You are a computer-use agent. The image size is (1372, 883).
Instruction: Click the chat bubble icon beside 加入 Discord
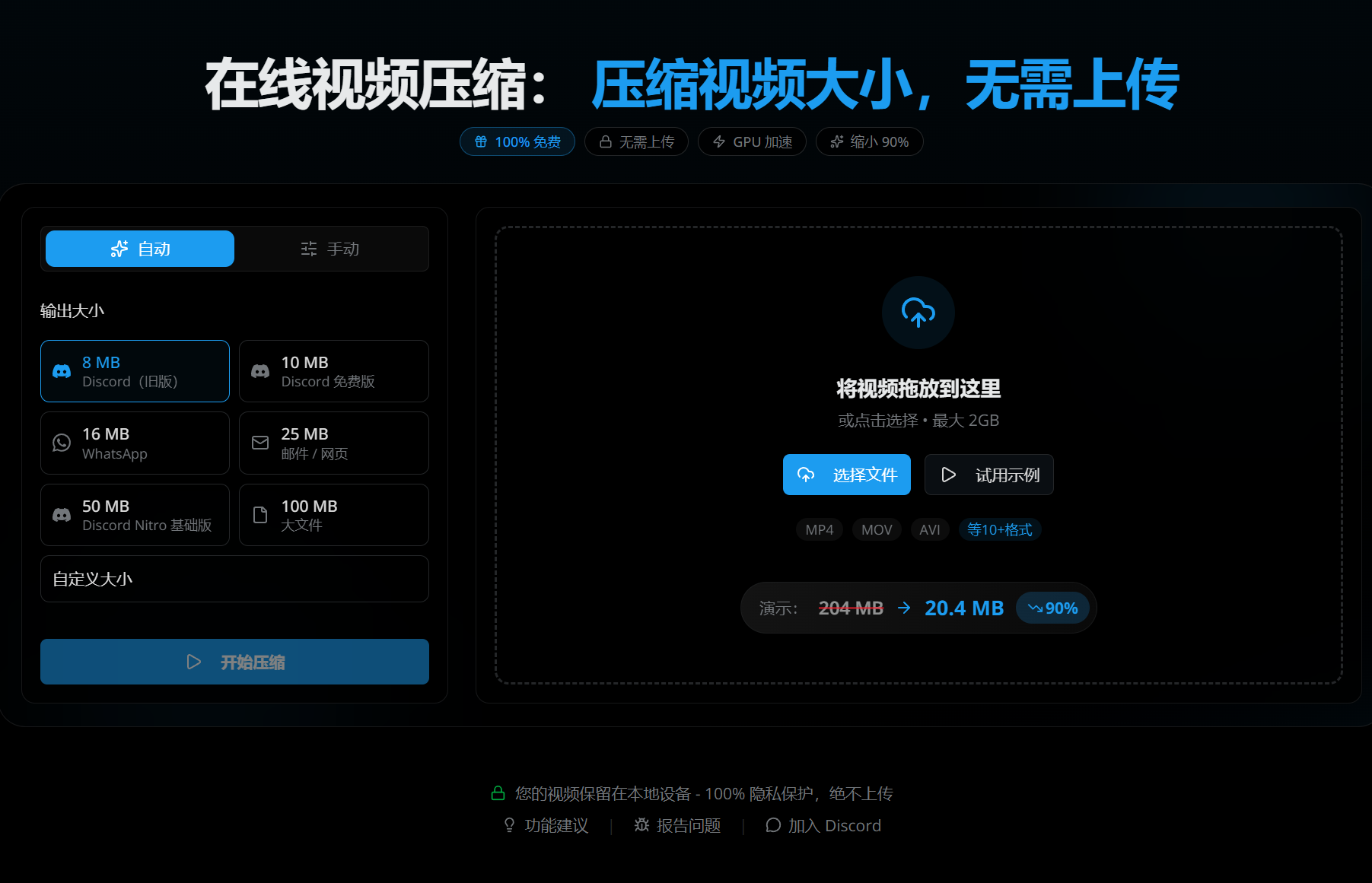[x=773, y=825]
